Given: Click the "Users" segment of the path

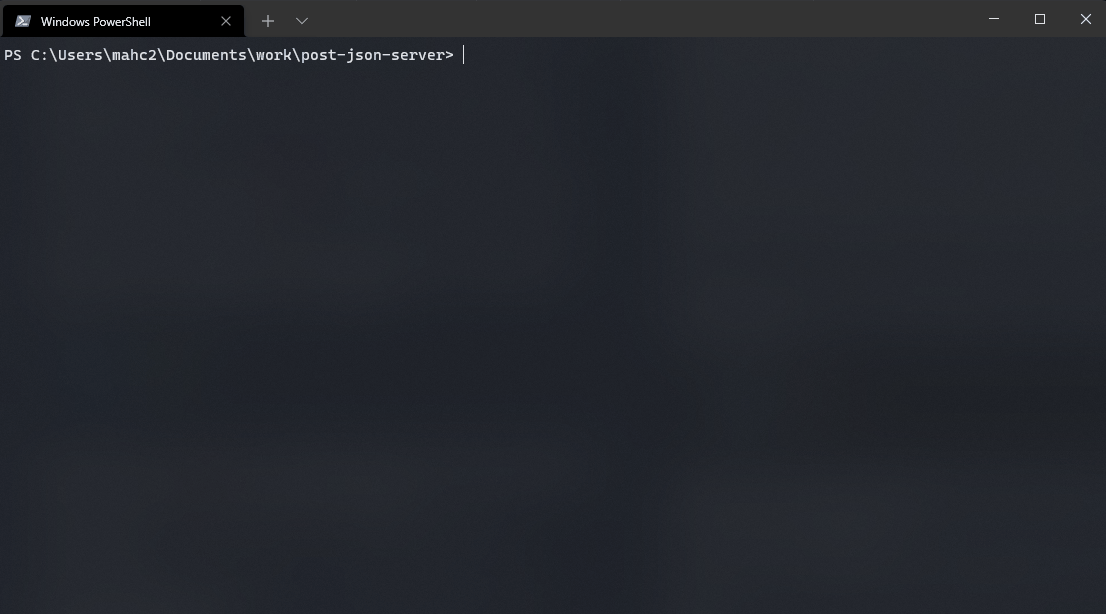Looking at the screenshot, I should point(80,55).
